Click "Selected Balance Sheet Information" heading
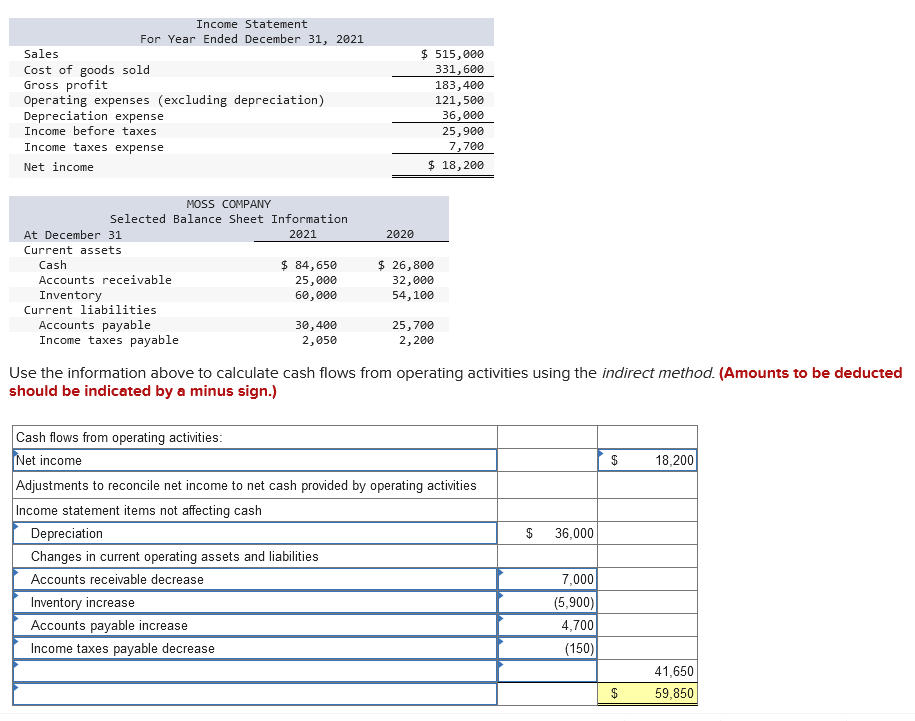This screenshot has height=721, width=915. point(229,219)
